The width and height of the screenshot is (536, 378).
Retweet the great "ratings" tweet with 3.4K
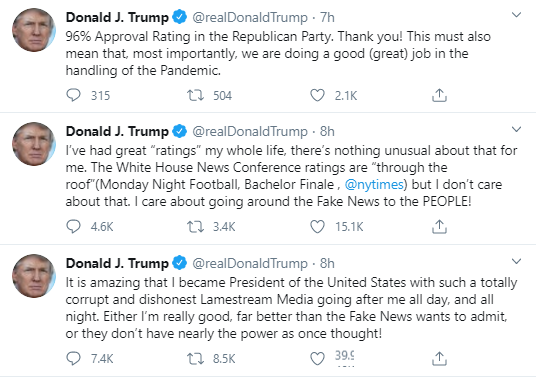(195, 227)
